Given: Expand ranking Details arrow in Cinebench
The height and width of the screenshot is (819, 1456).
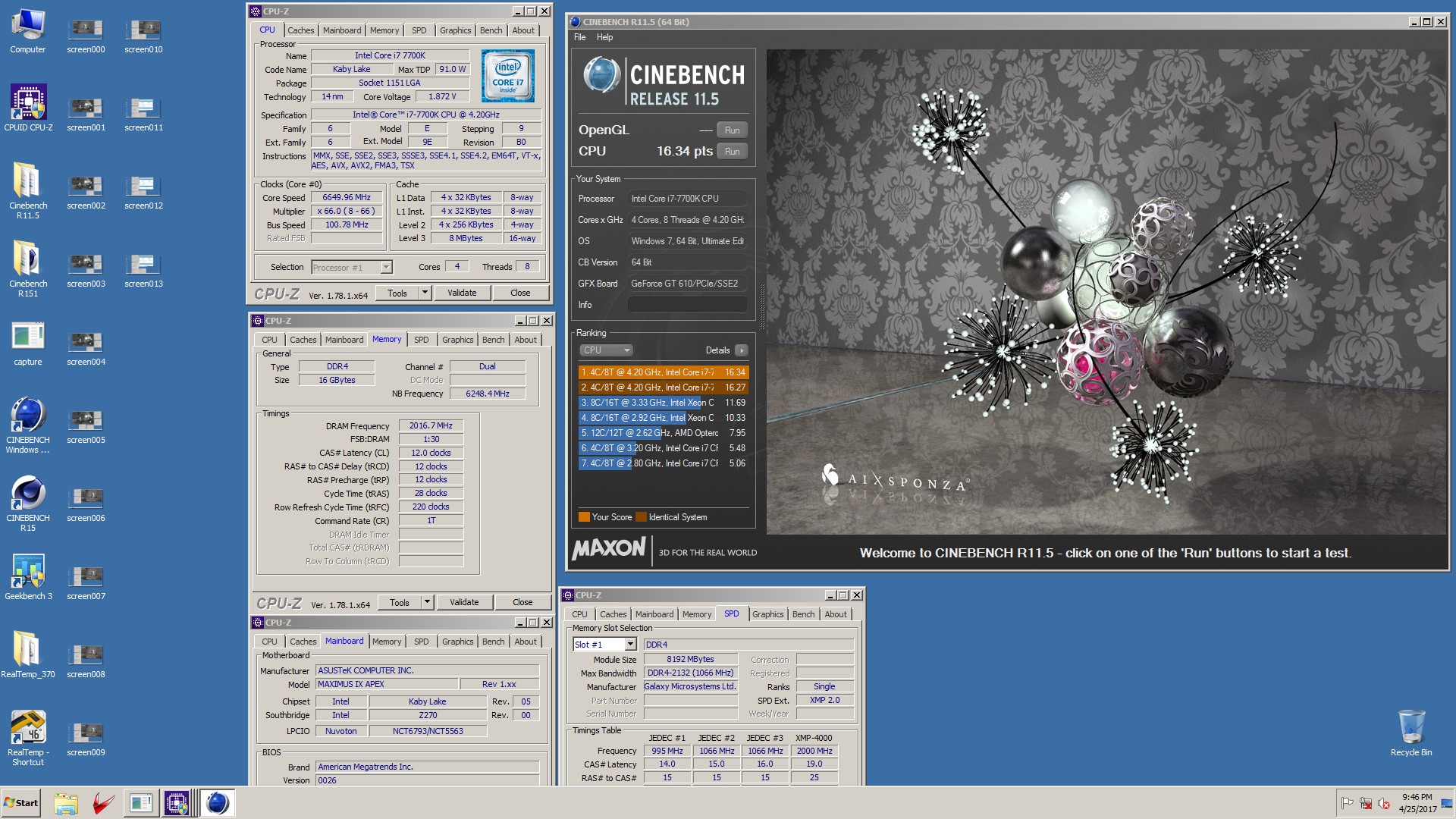Looking at the screenshot, I should [x=741, y=350].
